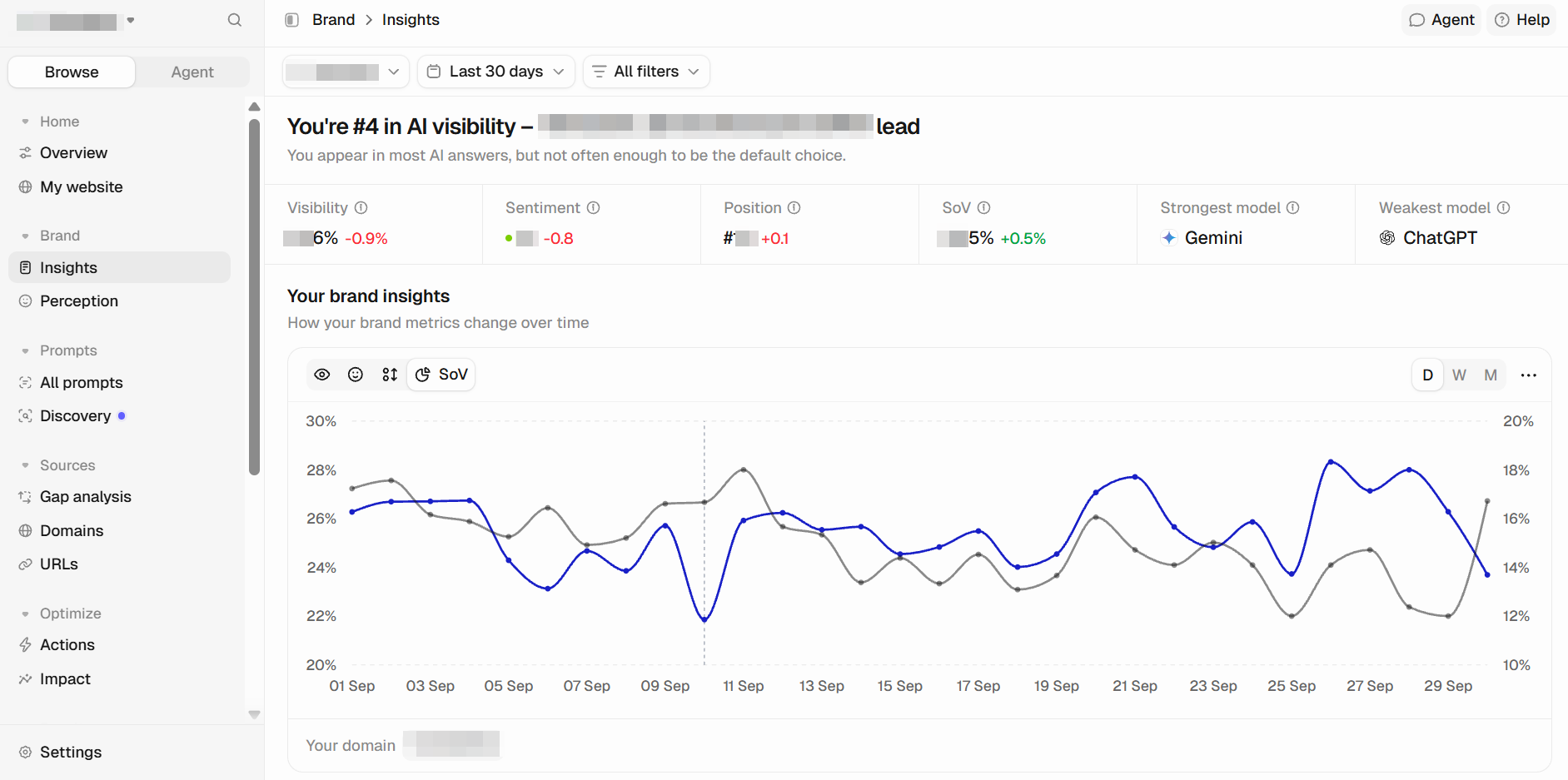Image resolution: width=1568 pixels, height=780 pixels.
Task: Open the Last 30 days dropdown
Action: pos(496,72)
